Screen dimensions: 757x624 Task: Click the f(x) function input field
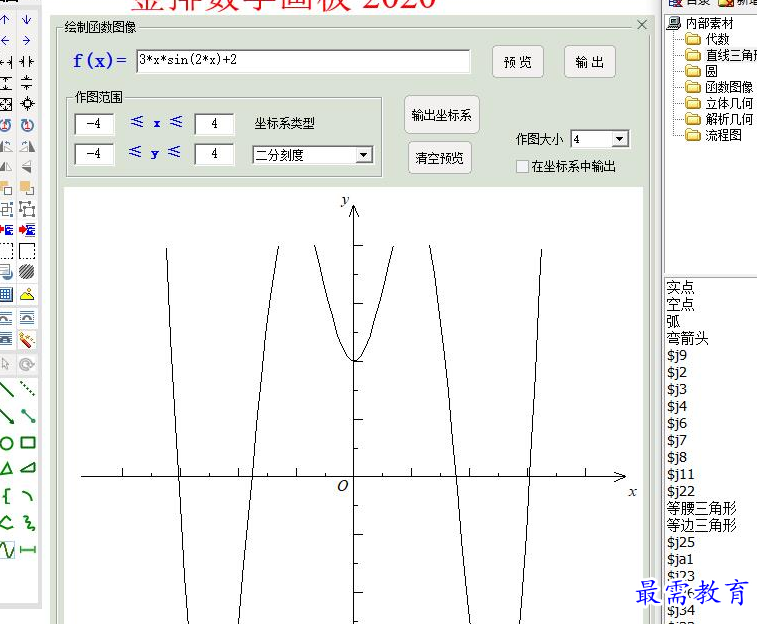303,61
